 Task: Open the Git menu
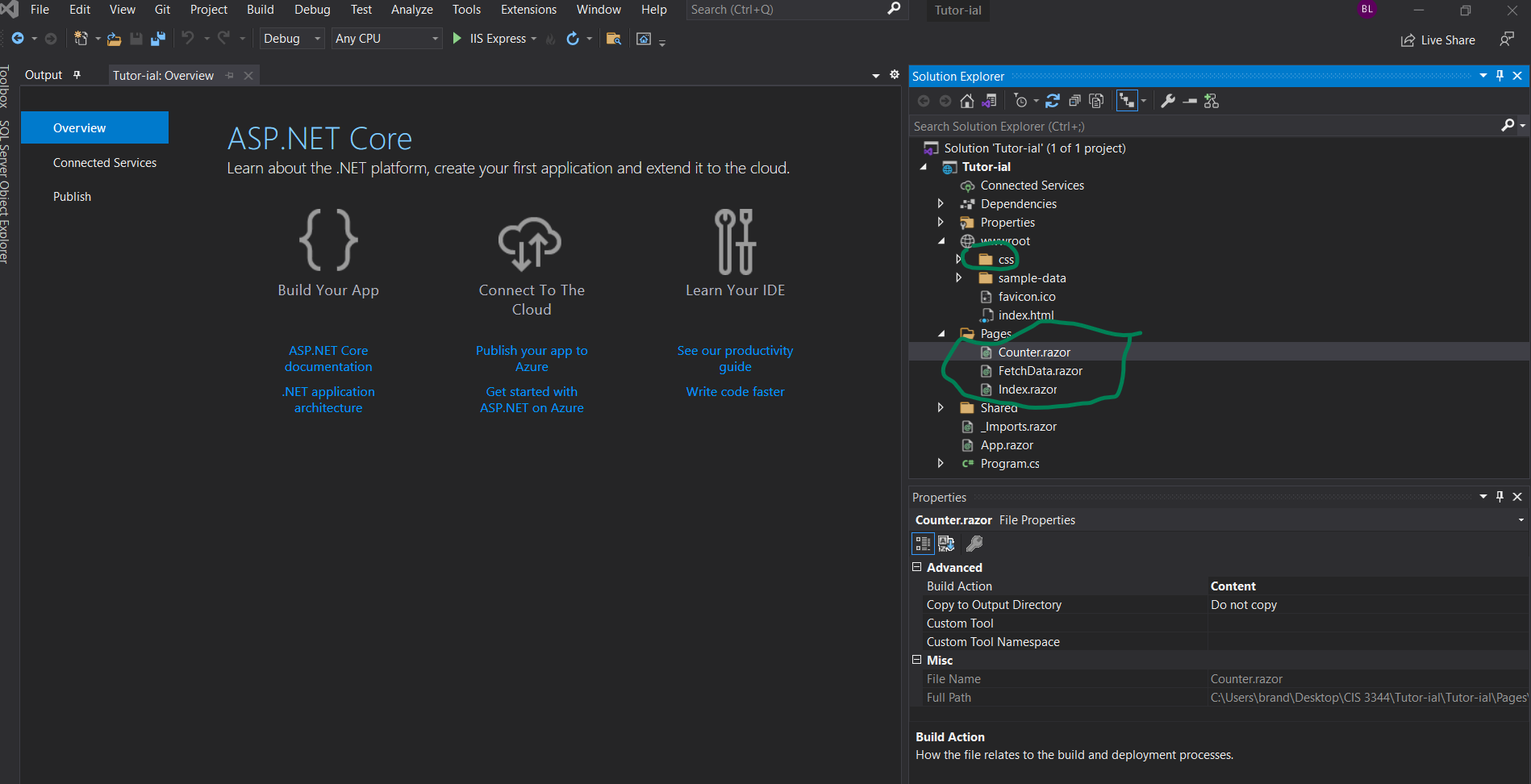(x=162, y=10)
